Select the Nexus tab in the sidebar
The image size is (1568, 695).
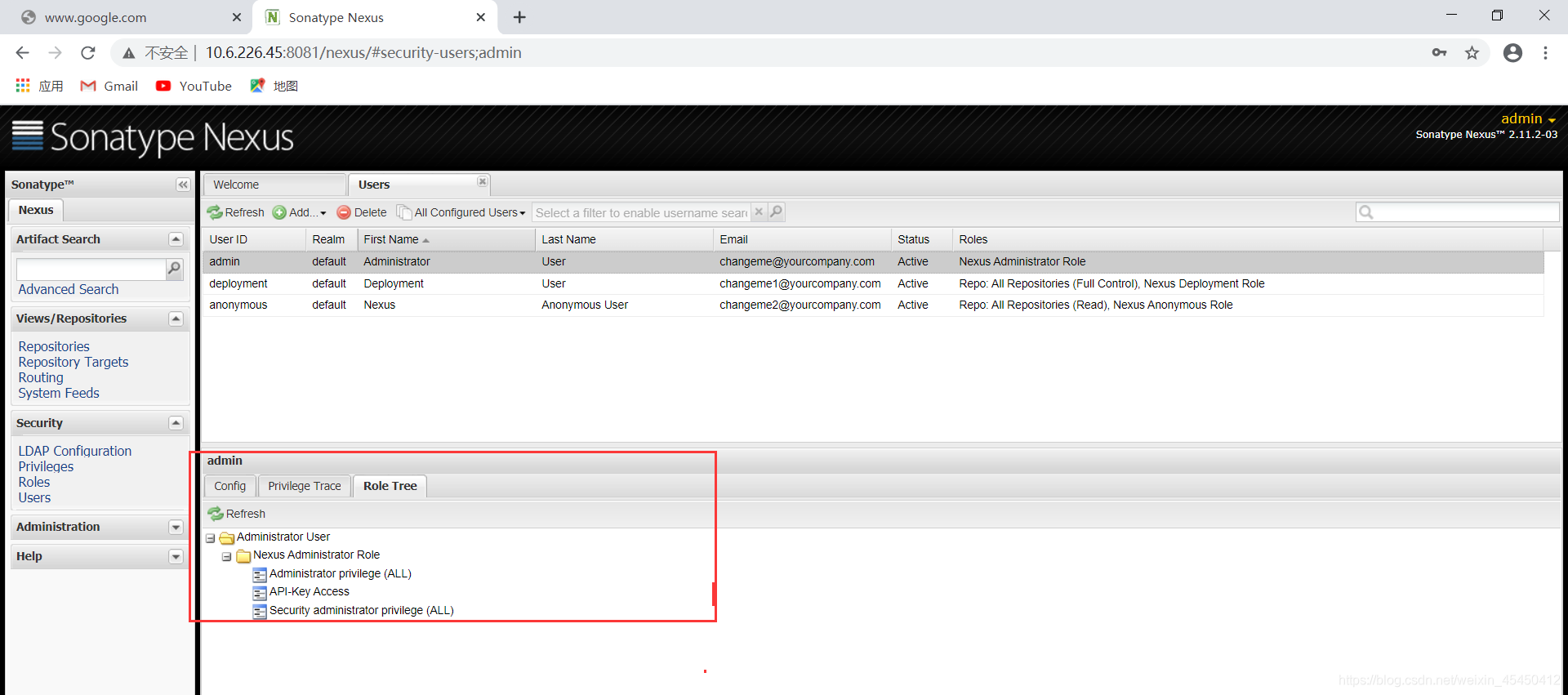36,210
